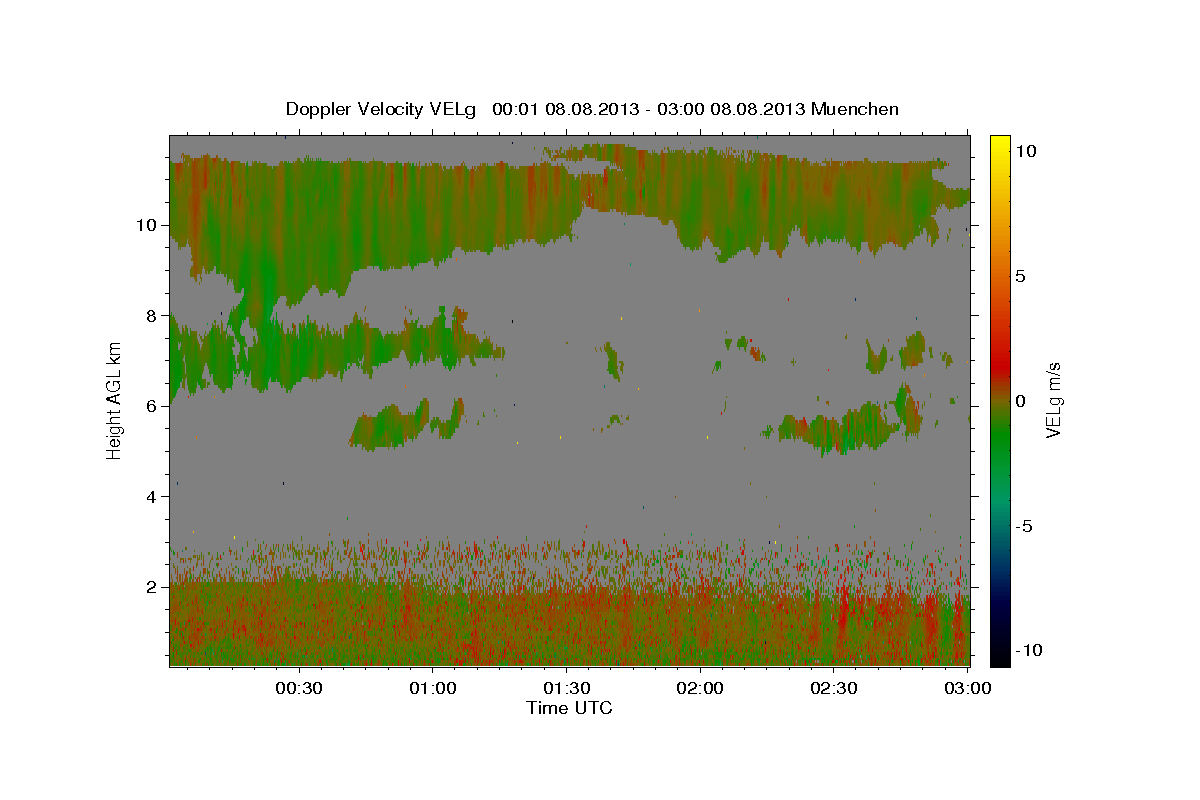Click the '01:30' time tick label
1200x800 pixels.
point(566,688)
